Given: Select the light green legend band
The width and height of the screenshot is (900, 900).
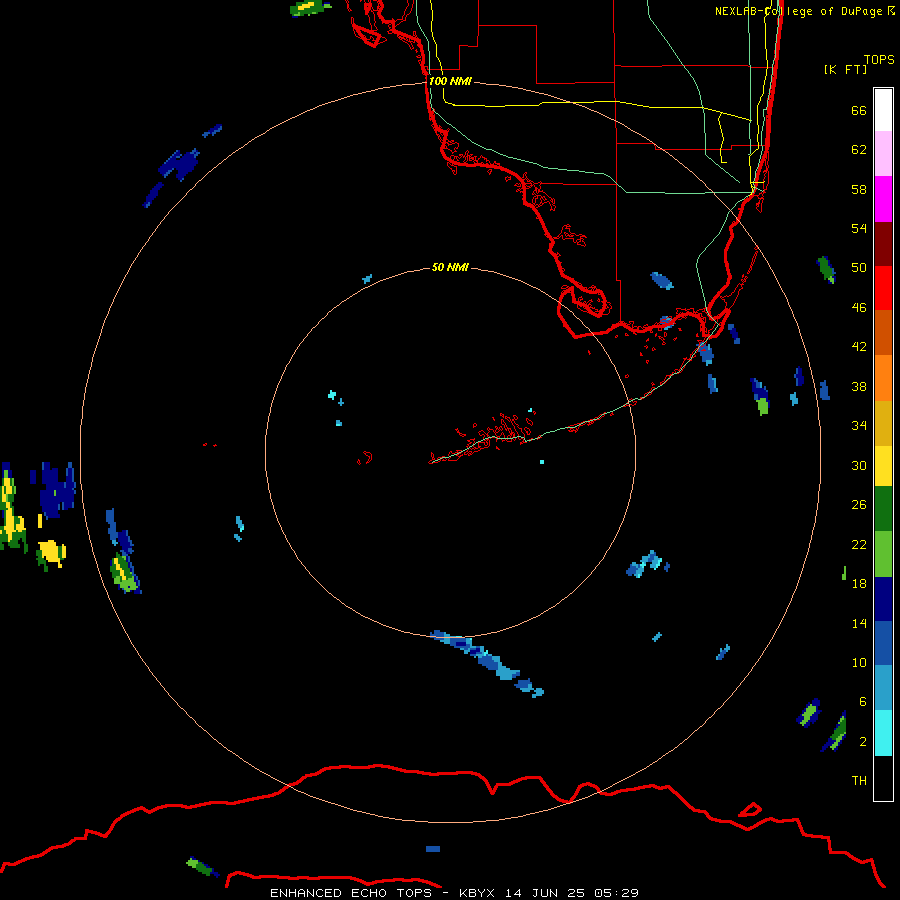Looking at the screenshot, I should point(883,554).
